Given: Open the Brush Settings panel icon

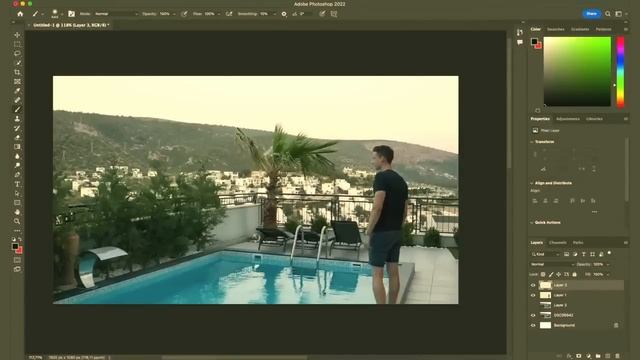Looking at the screenshot, I should 71,14.
